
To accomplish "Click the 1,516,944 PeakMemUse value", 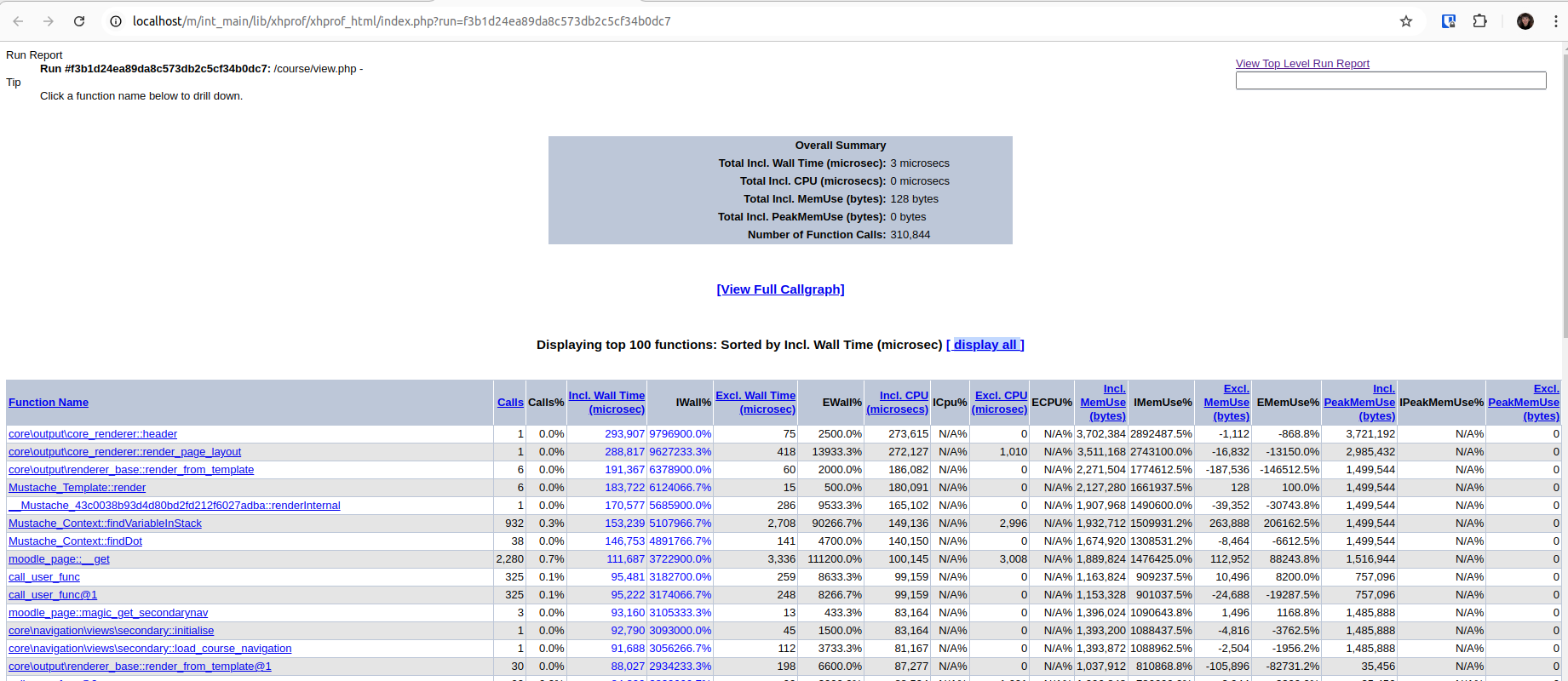I will 1370,559.
